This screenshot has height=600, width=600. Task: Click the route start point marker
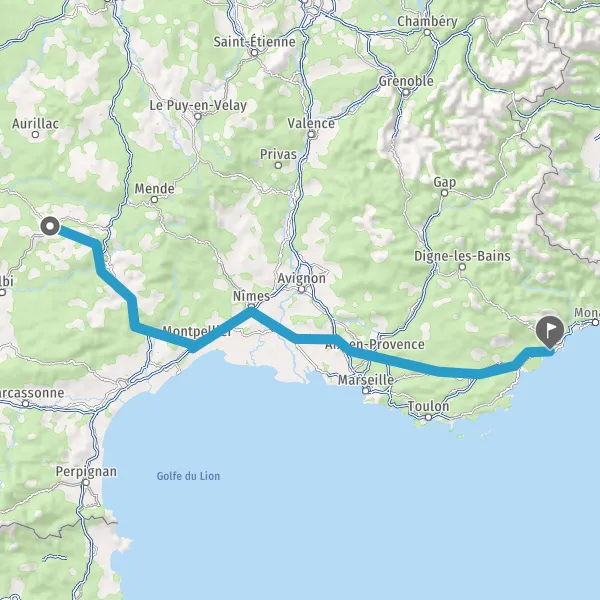click(50, 226)
